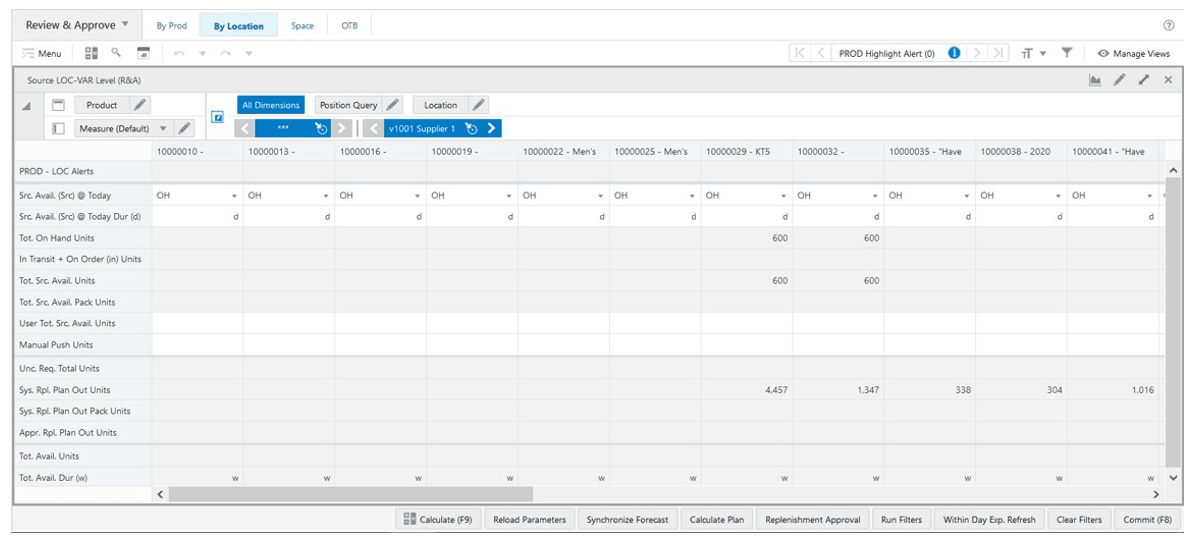Screen dimensions: 1197x544
Task: Click the row axis layout icon beside Measure
Action: (58, 128)
